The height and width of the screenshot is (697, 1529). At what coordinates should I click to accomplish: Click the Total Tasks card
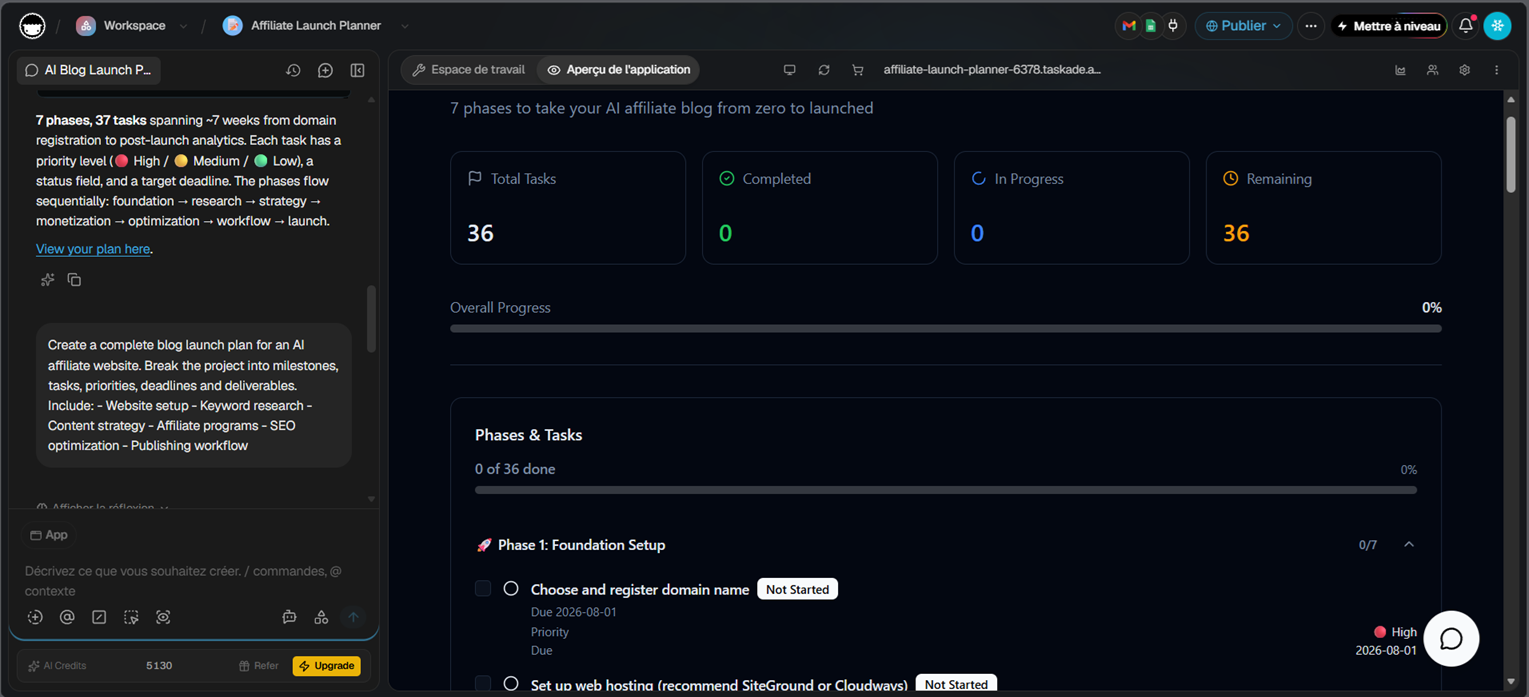(x=568, y=208)
